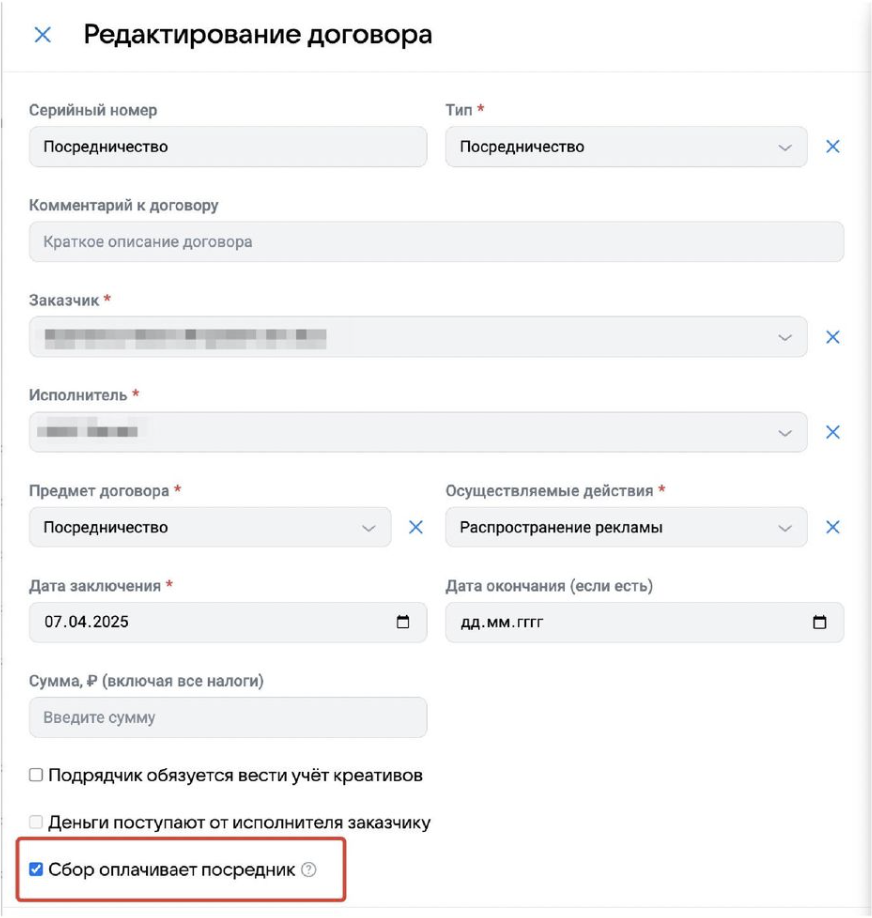This screenshot has width=872, height=918.
Task: Expand the Заказчик dropdown
Action: pyautogui.click(x=786, y=337)
